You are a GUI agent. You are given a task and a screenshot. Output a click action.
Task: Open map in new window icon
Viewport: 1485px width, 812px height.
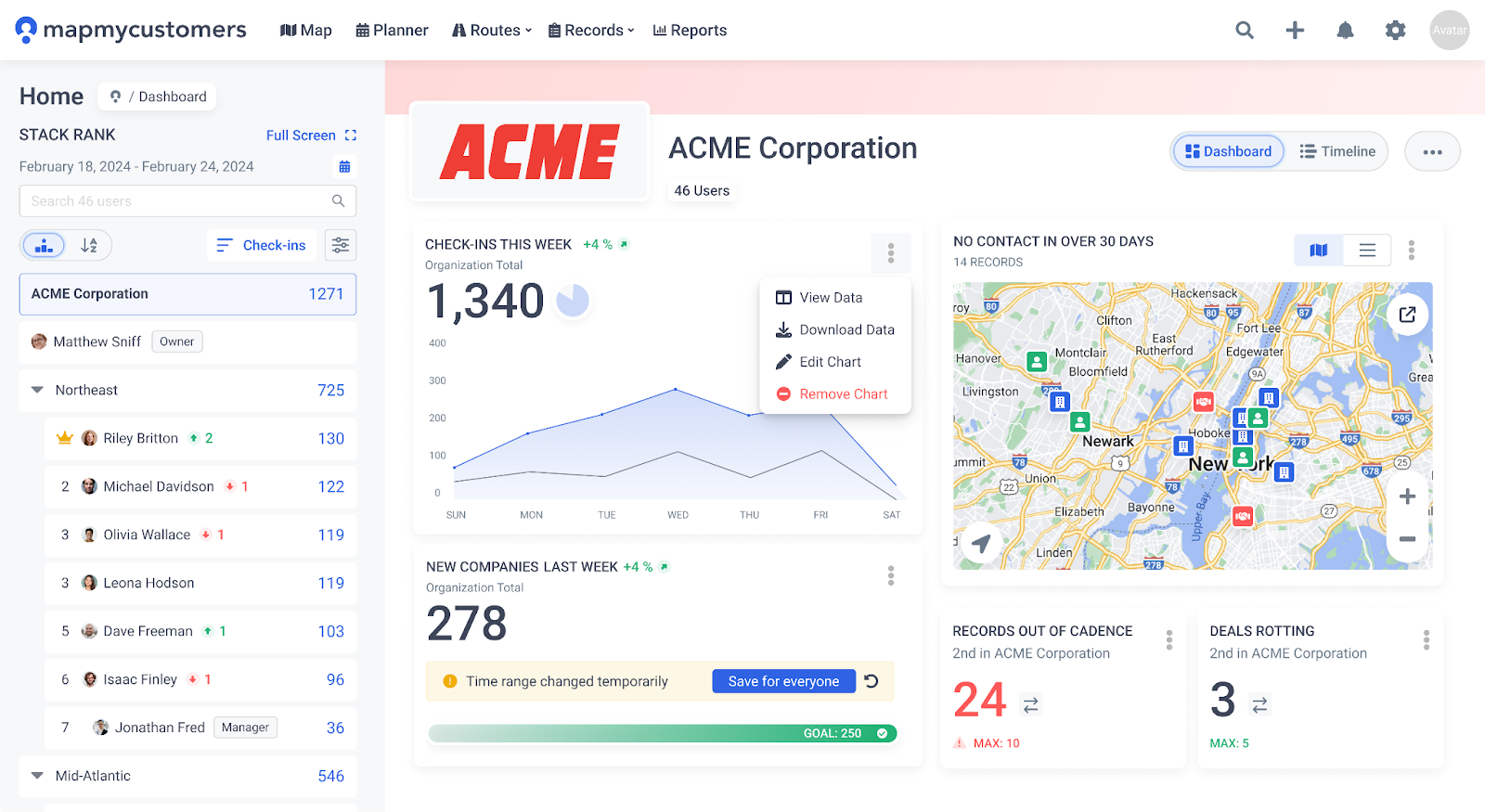(1407, 315)
